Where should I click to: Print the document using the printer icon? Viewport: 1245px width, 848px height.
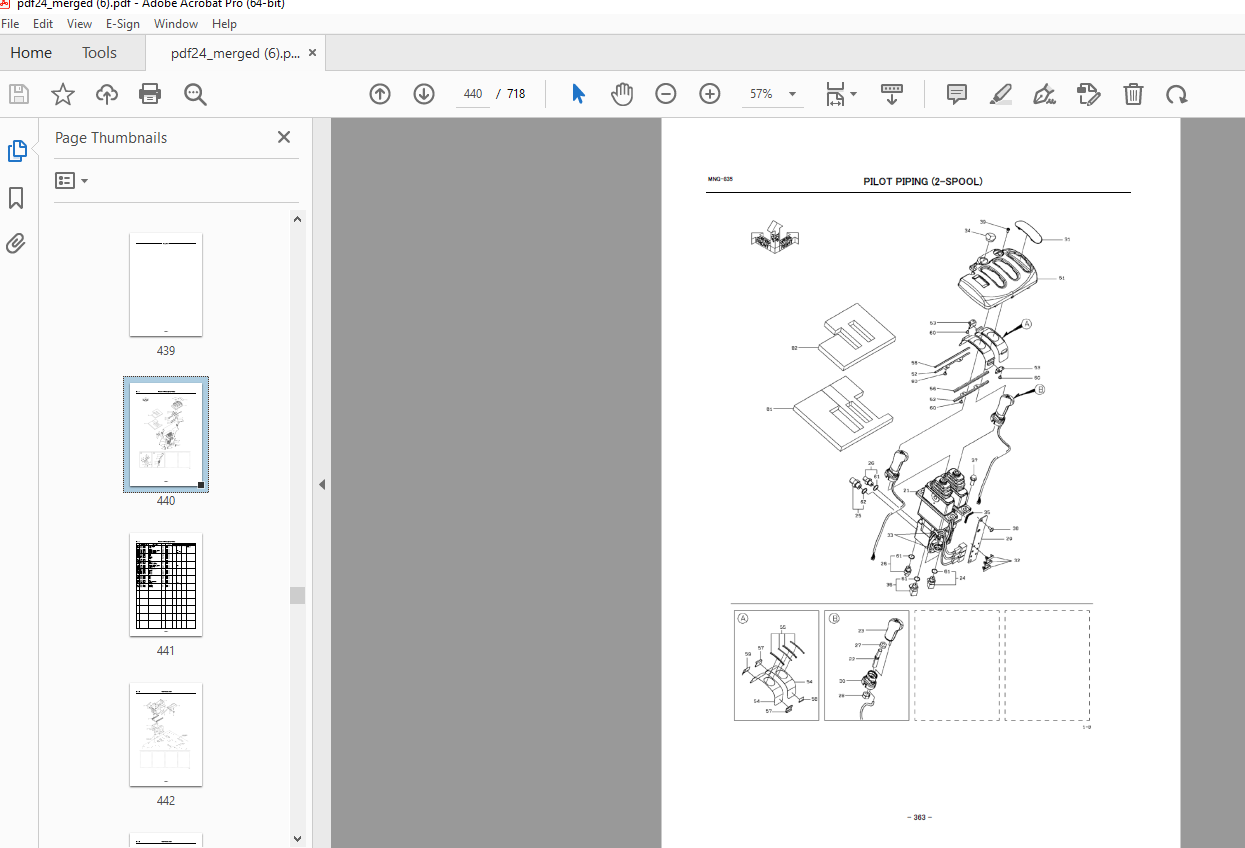coord(150,94)
